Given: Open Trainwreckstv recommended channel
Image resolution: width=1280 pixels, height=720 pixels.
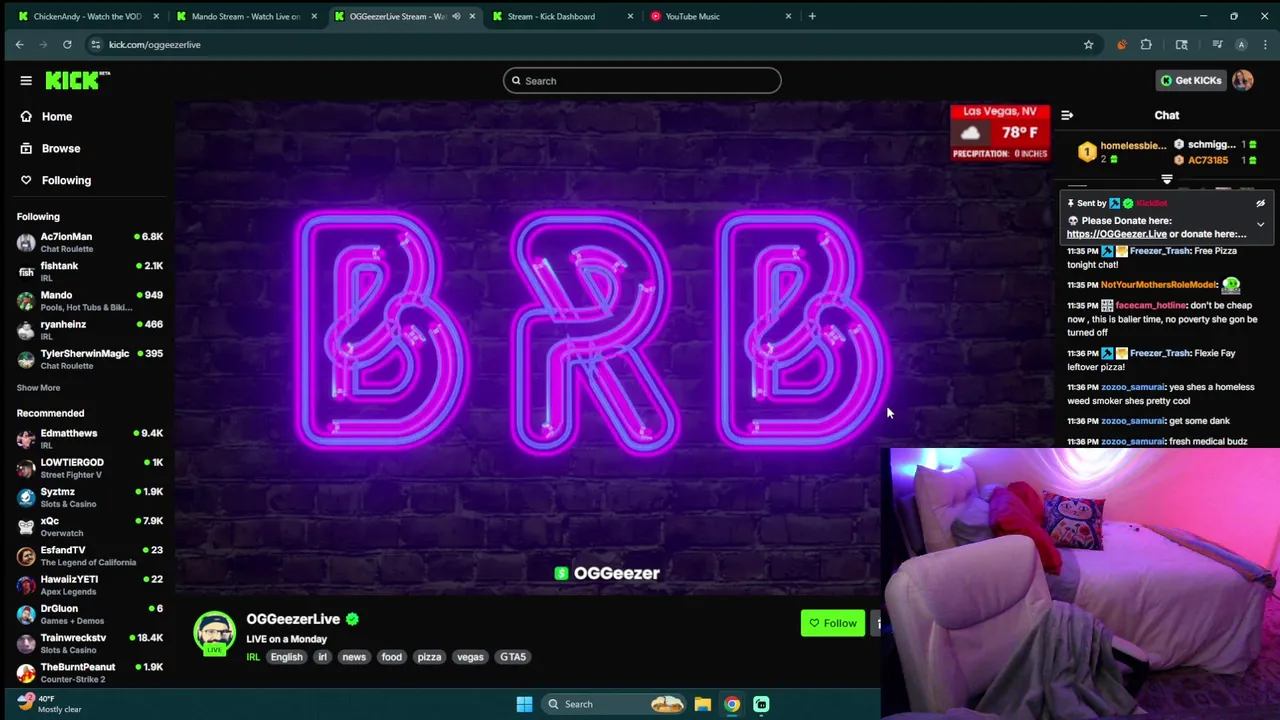Looking at the screenshot, I should pos(88,643).
